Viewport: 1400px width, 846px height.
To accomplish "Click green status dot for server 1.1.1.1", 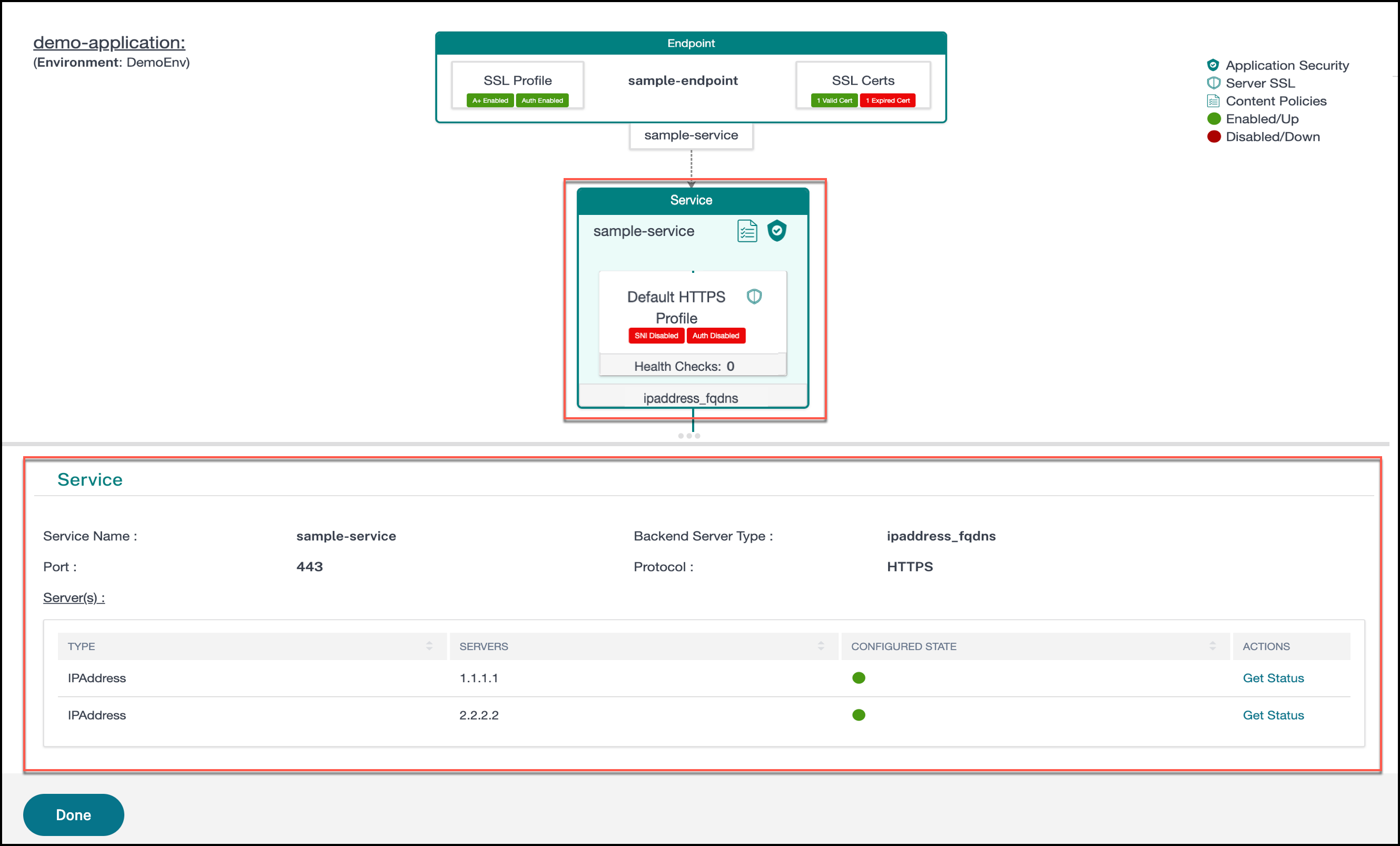I will coord(859,678).
